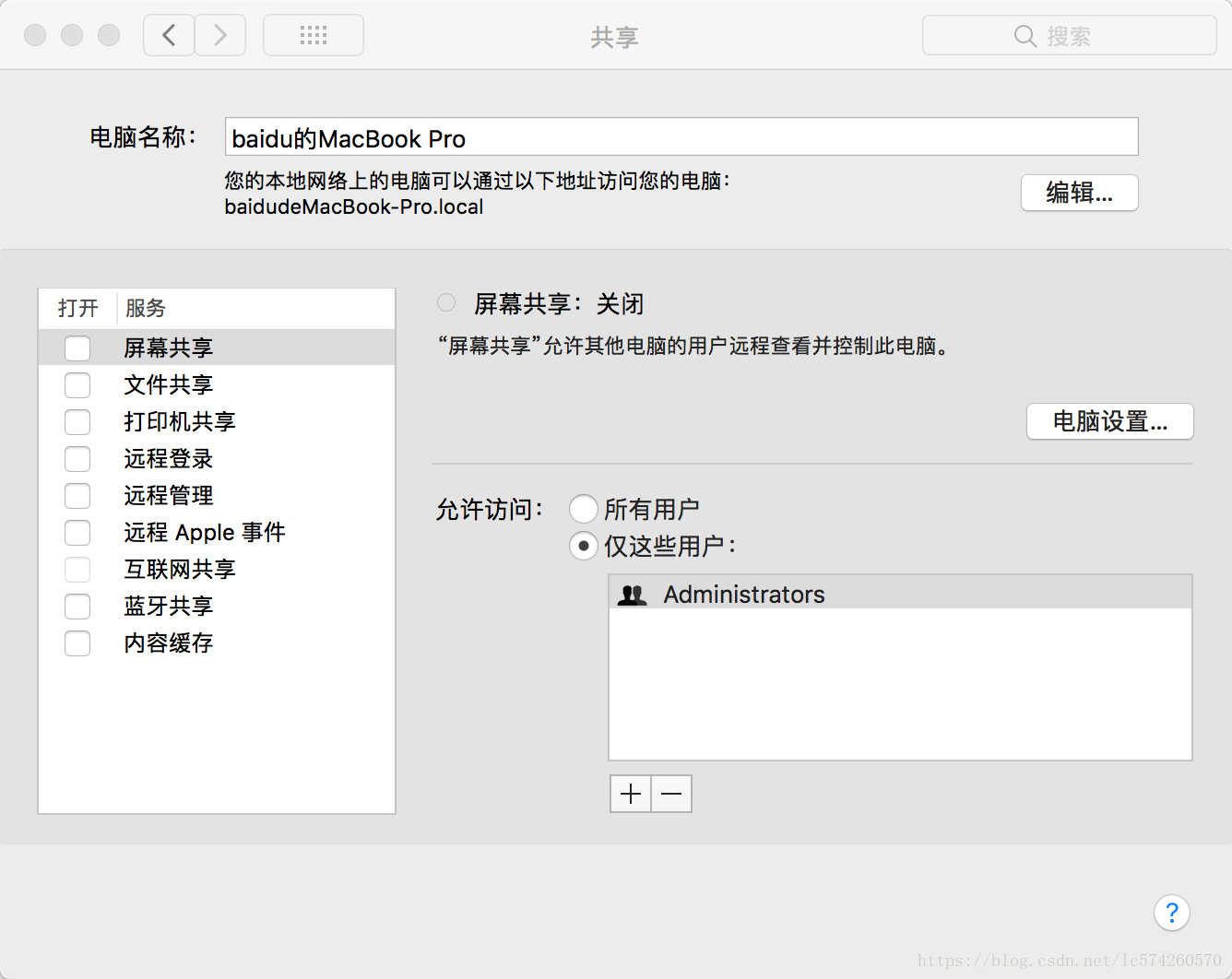Open 电脑设置… button
The image size is (1232, 979).
point(1110,421)
